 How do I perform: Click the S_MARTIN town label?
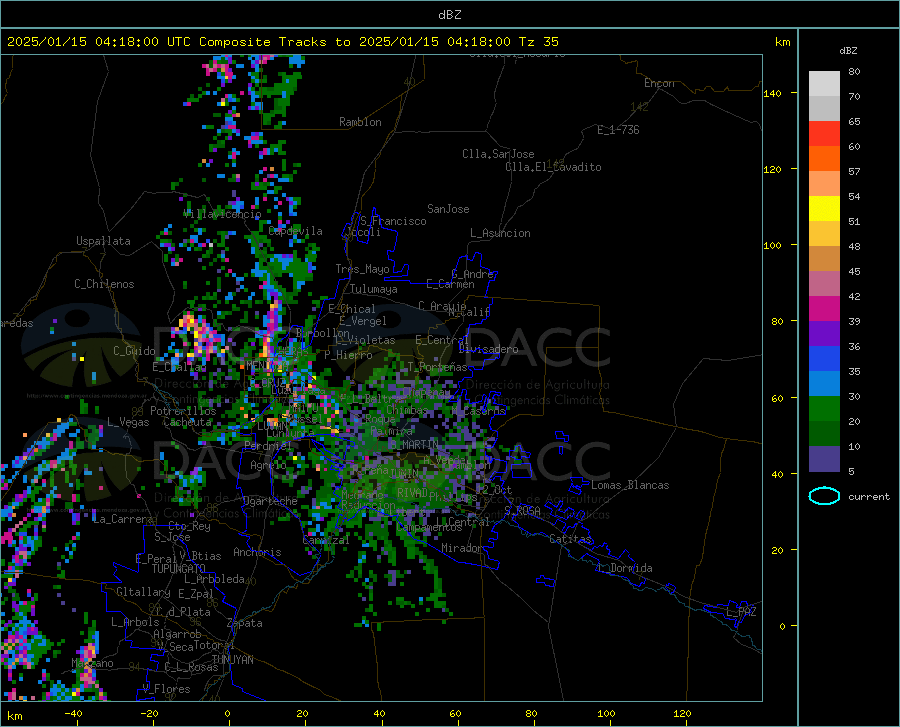414,444
